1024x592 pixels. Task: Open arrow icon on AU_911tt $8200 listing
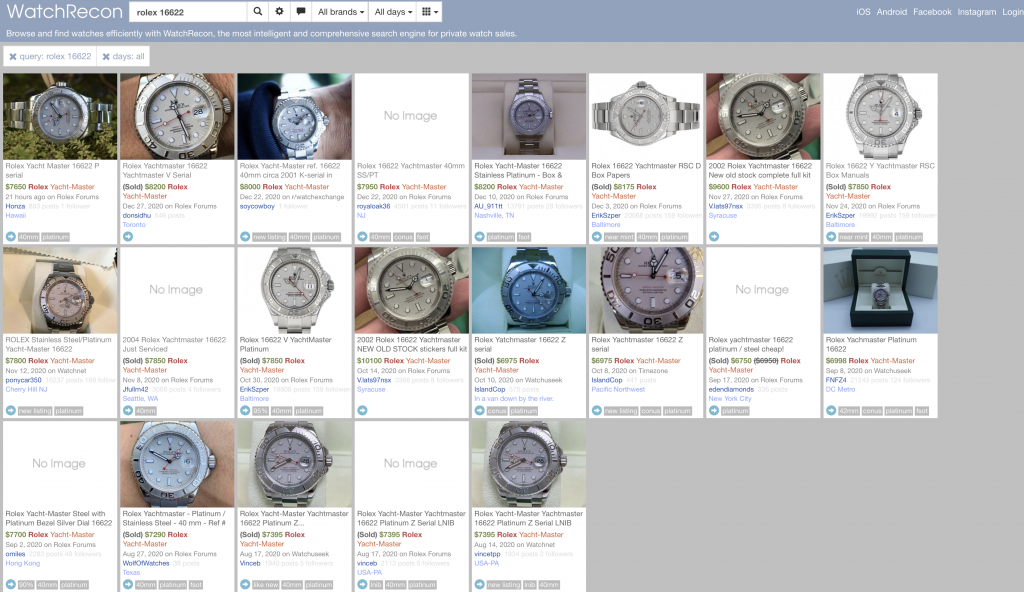click(479, 237)
